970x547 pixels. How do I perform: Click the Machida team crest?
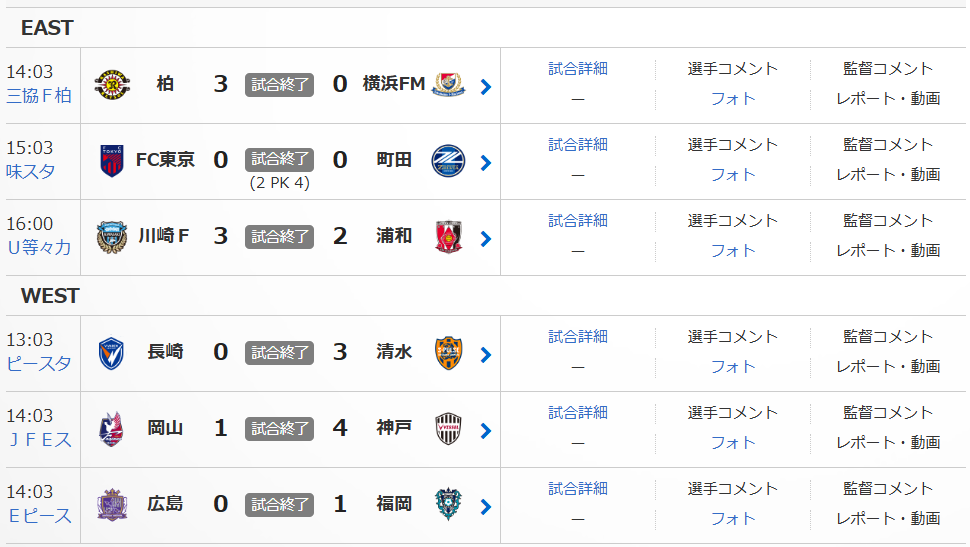point(449,160)
